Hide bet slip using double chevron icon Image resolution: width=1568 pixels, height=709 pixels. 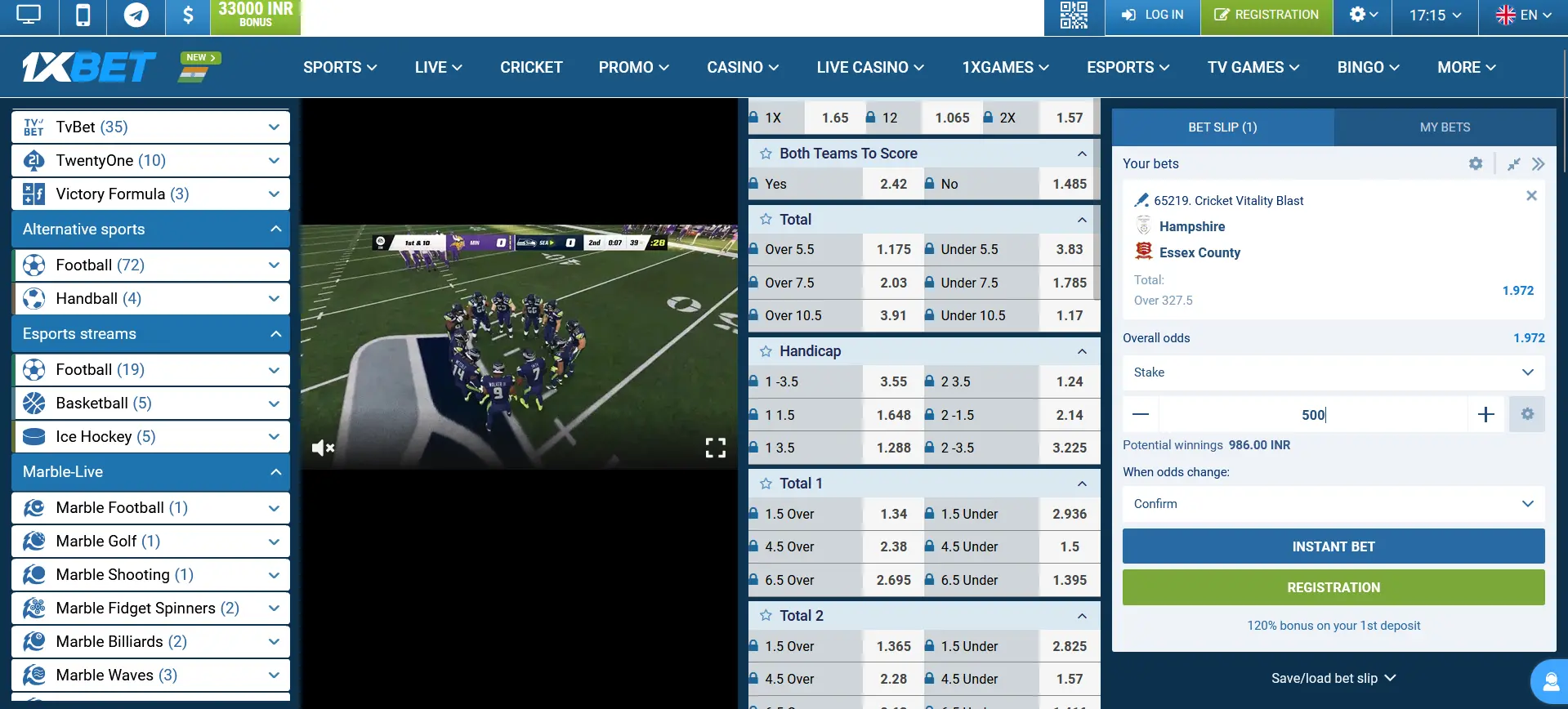[1539, 163]
